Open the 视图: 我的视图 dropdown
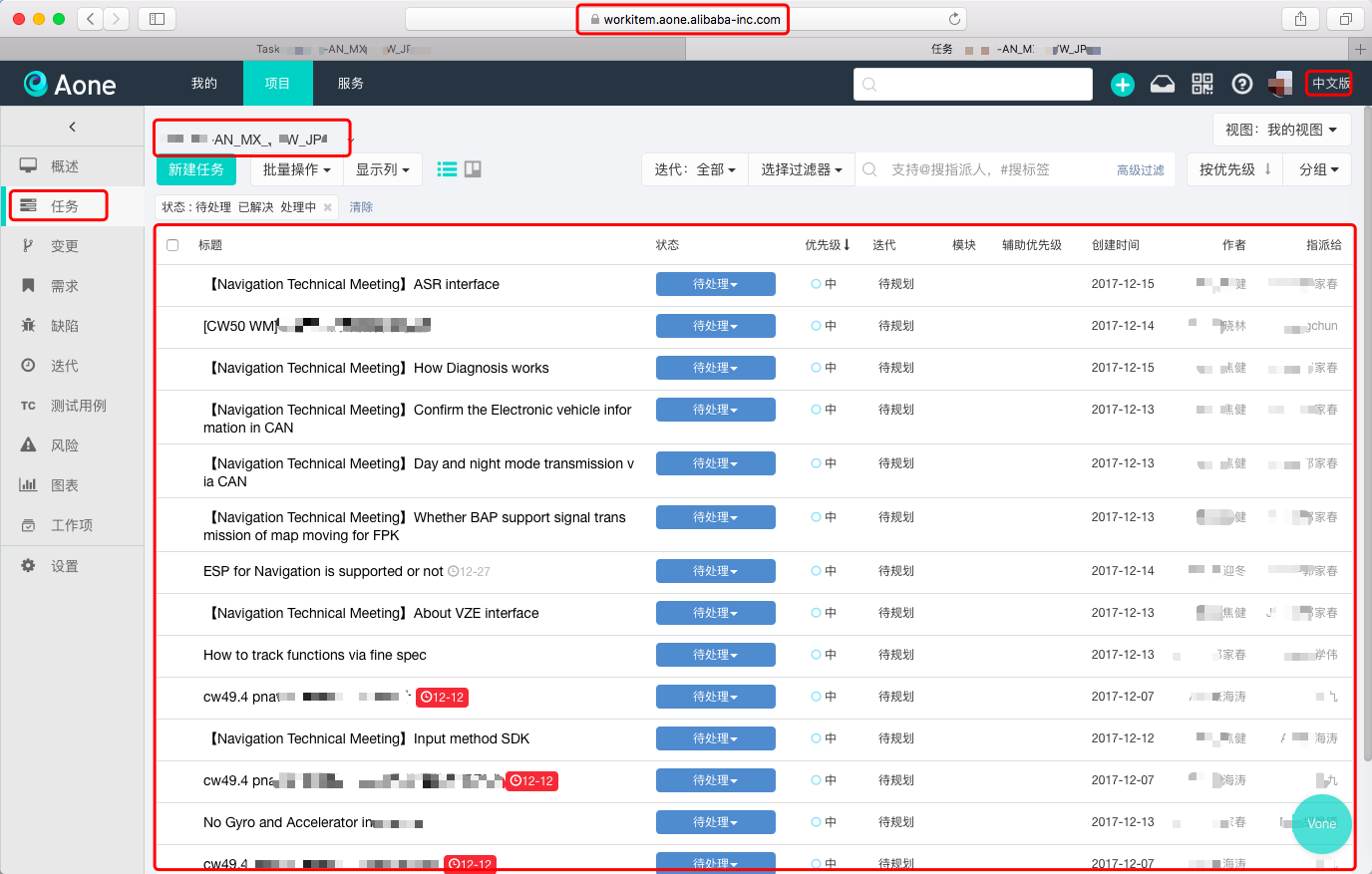 click(1281, 130)
